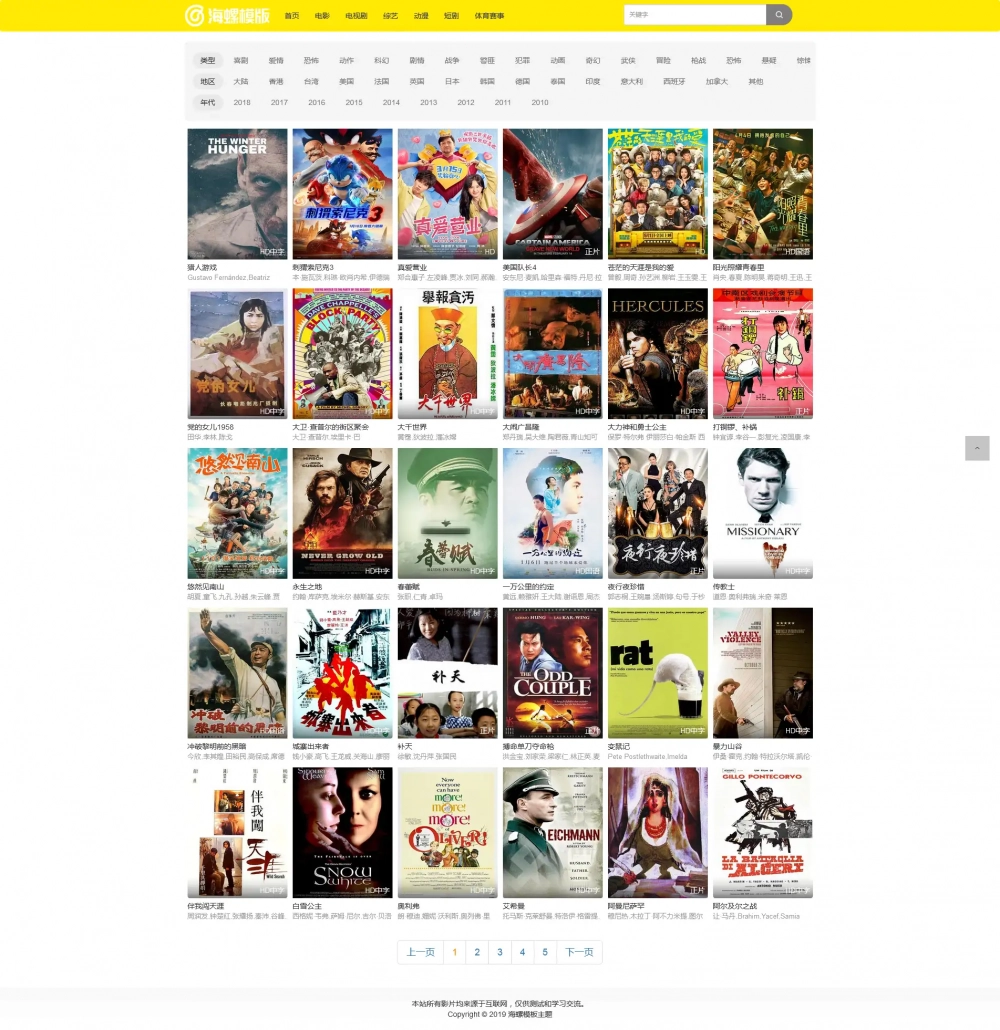
Task: Select year 2015 filter
Action: [354, 102]
